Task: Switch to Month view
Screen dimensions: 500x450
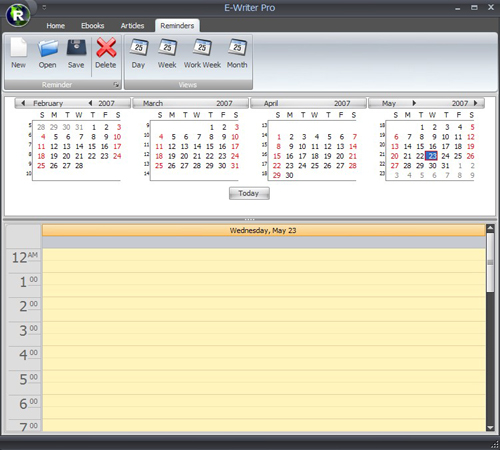Action: click(237, 53)
